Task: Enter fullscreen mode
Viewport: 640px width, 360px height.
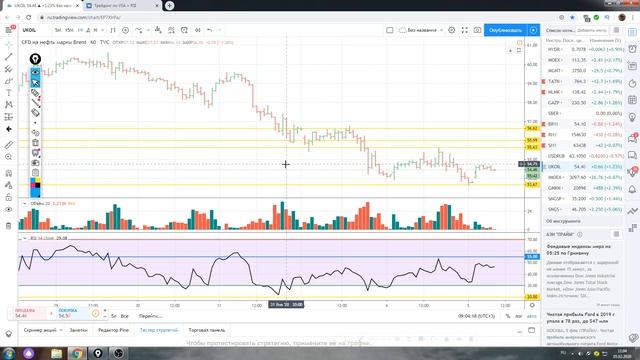Action: 464,30
